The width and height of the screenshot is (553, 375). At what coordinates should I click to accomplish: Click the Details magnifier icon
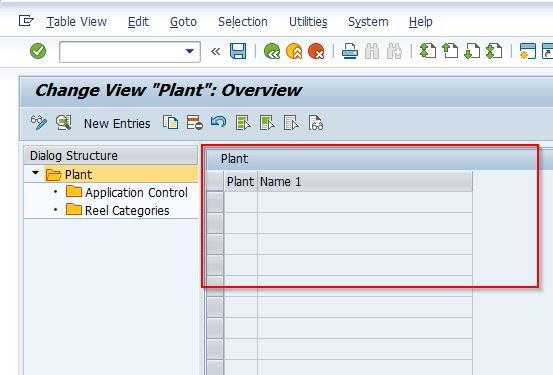(63, 123)
